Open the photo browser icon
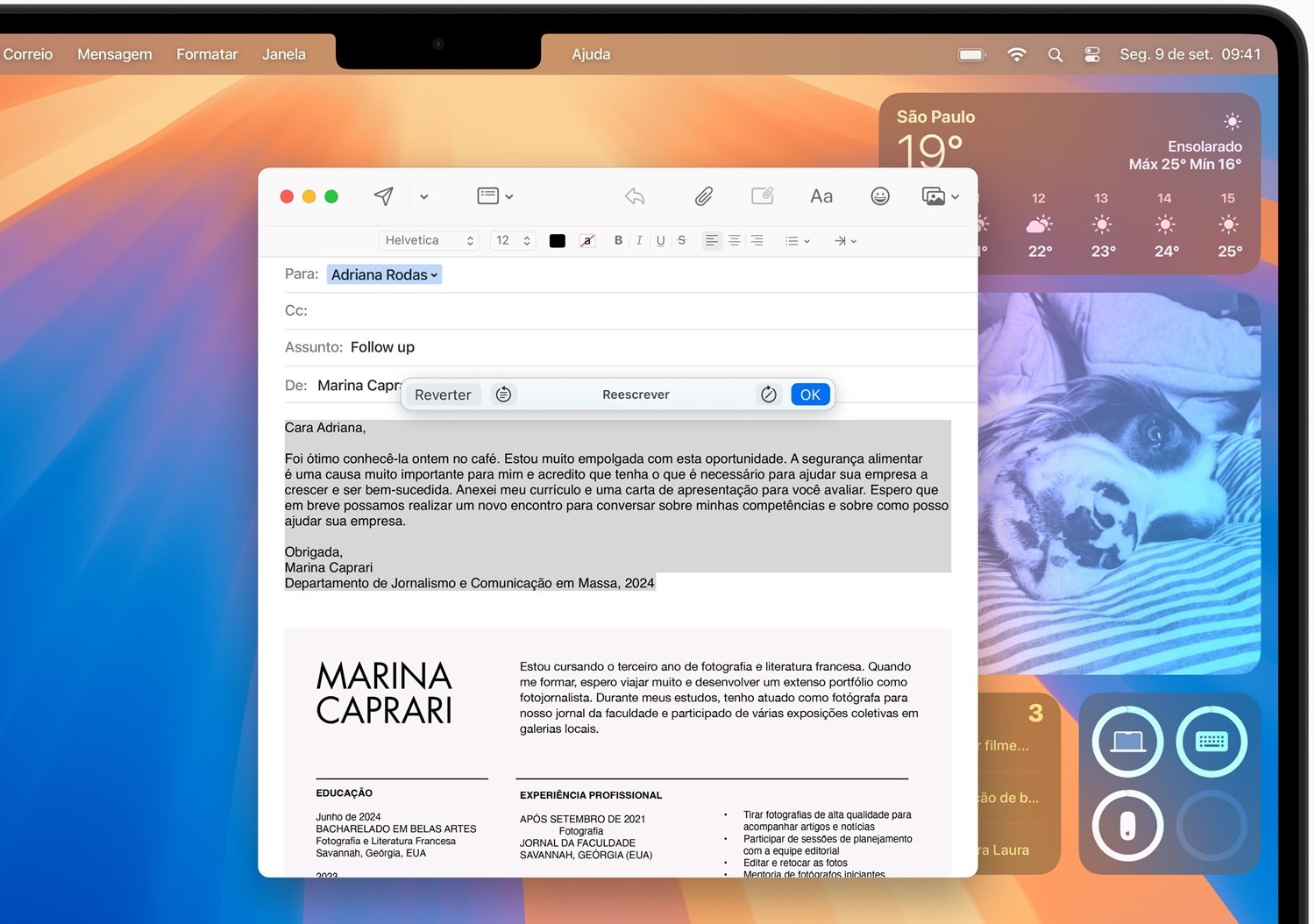The height and width of the screenshot is (924, 1315). 934,196
